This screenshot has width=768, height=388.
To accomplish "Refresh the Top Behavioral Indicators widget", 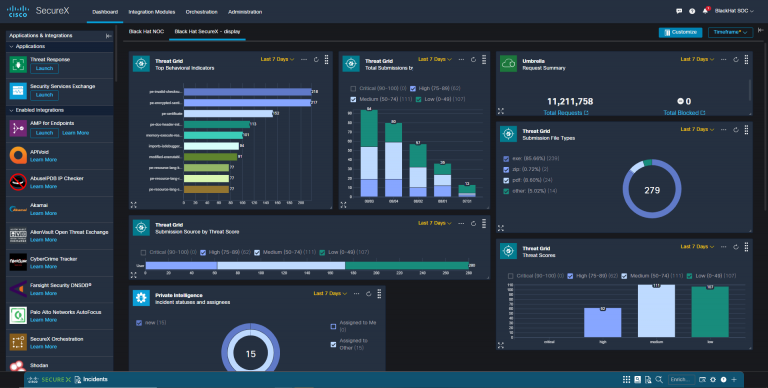I will pos(316,59).
